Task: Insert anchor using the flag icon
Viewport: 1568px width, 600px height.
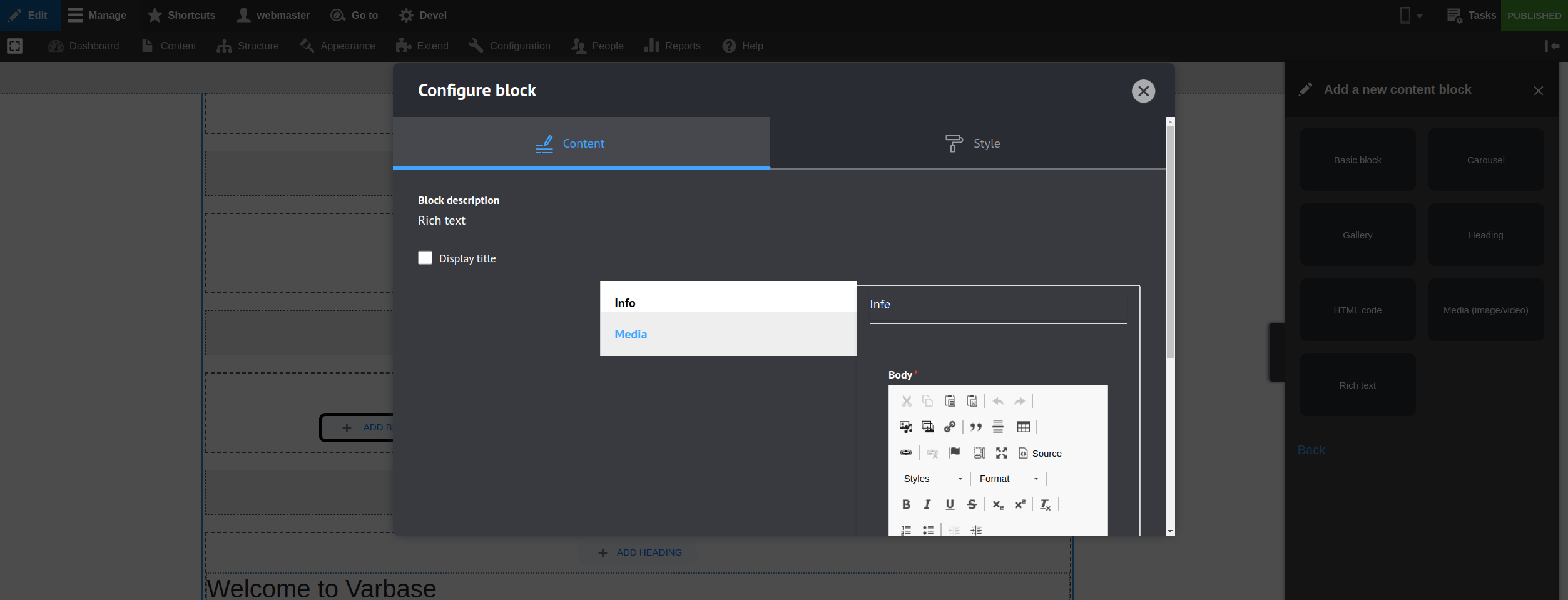Action: coord(954,453)
